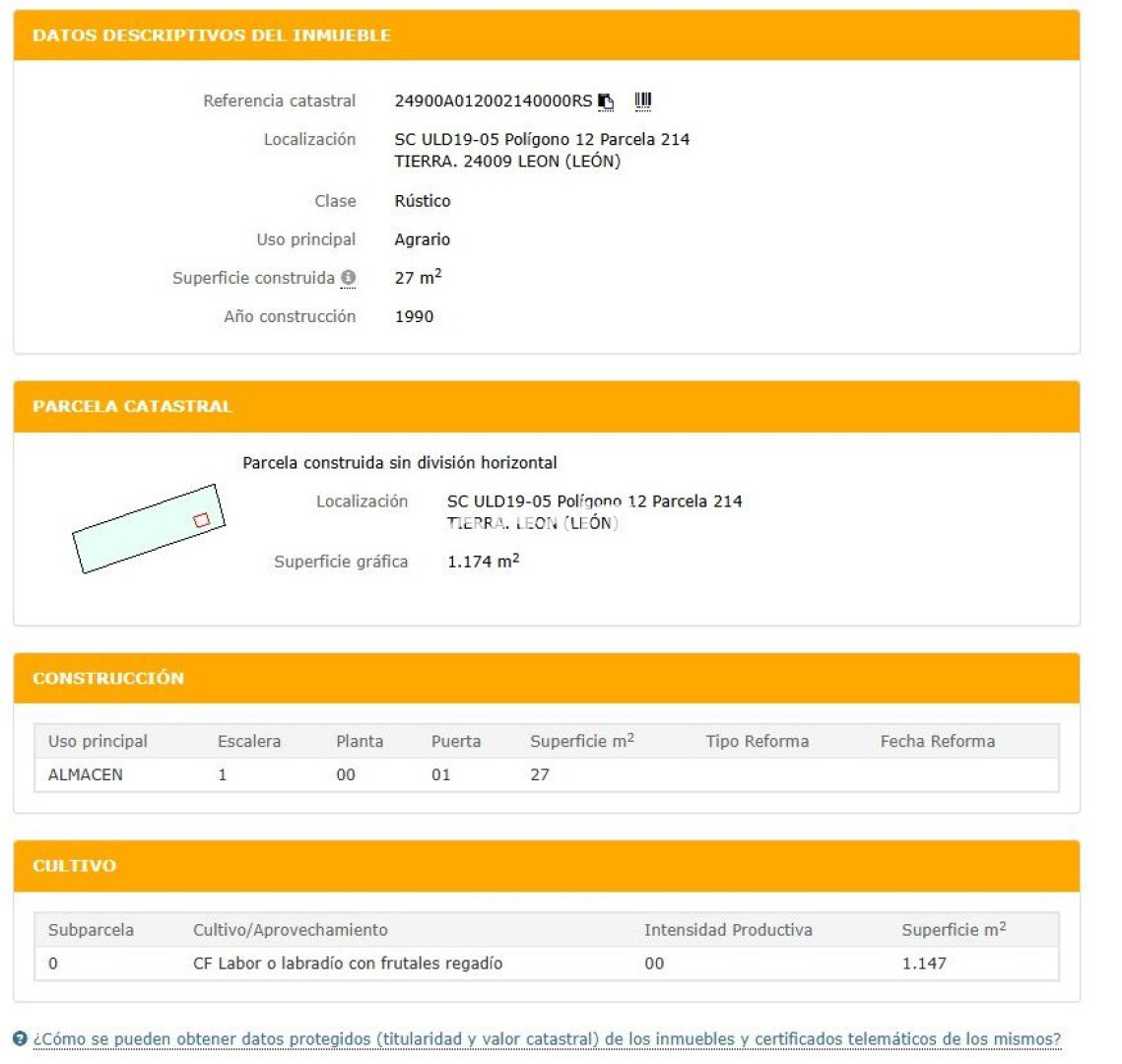Click the Cultivo/Aprovechamiento column header
This screenshot has width=1122, height=1064.
pyautogui.click(x=291, y=930)
